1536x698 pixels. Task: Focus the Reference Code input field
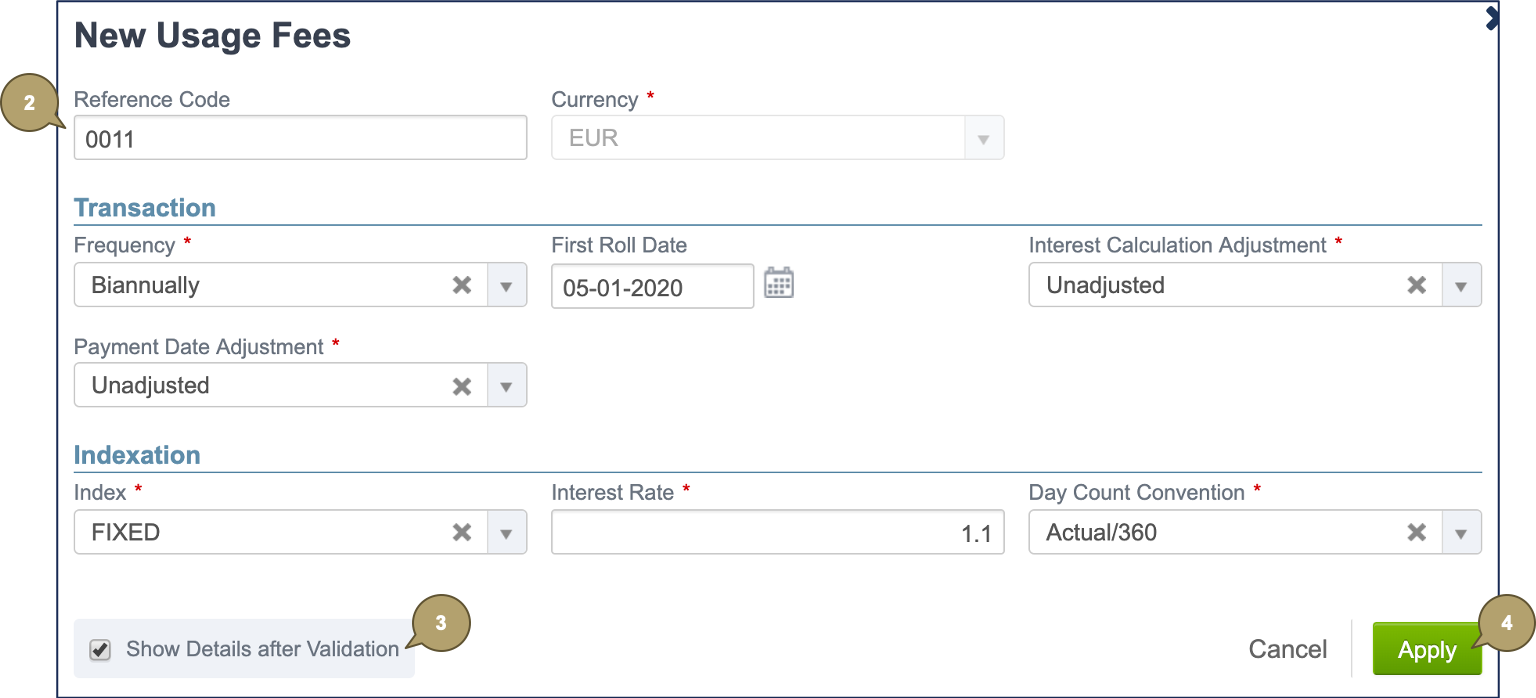pos(300,139)
